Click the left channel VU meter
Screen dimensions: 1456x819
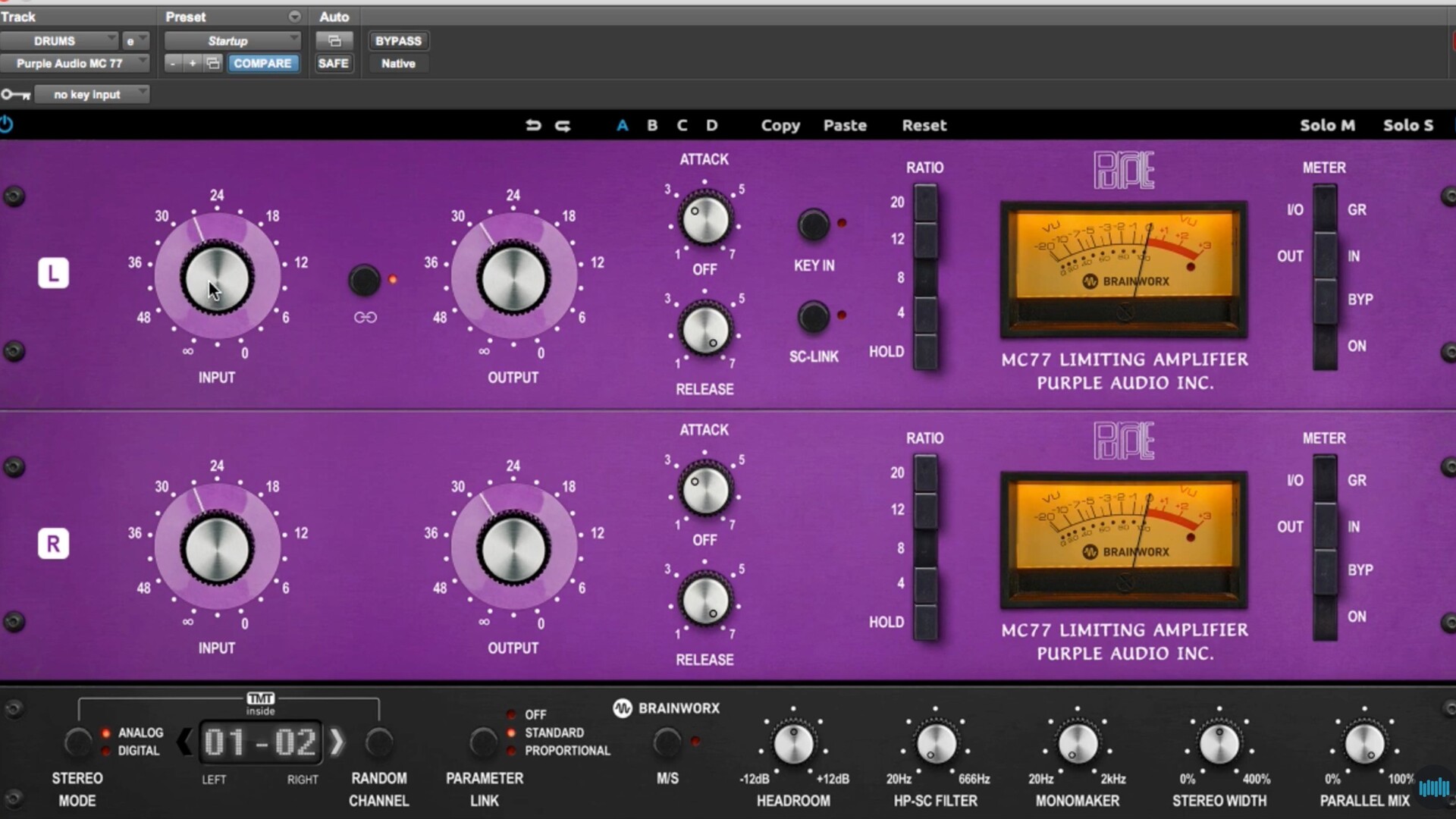pos(1124,268)
